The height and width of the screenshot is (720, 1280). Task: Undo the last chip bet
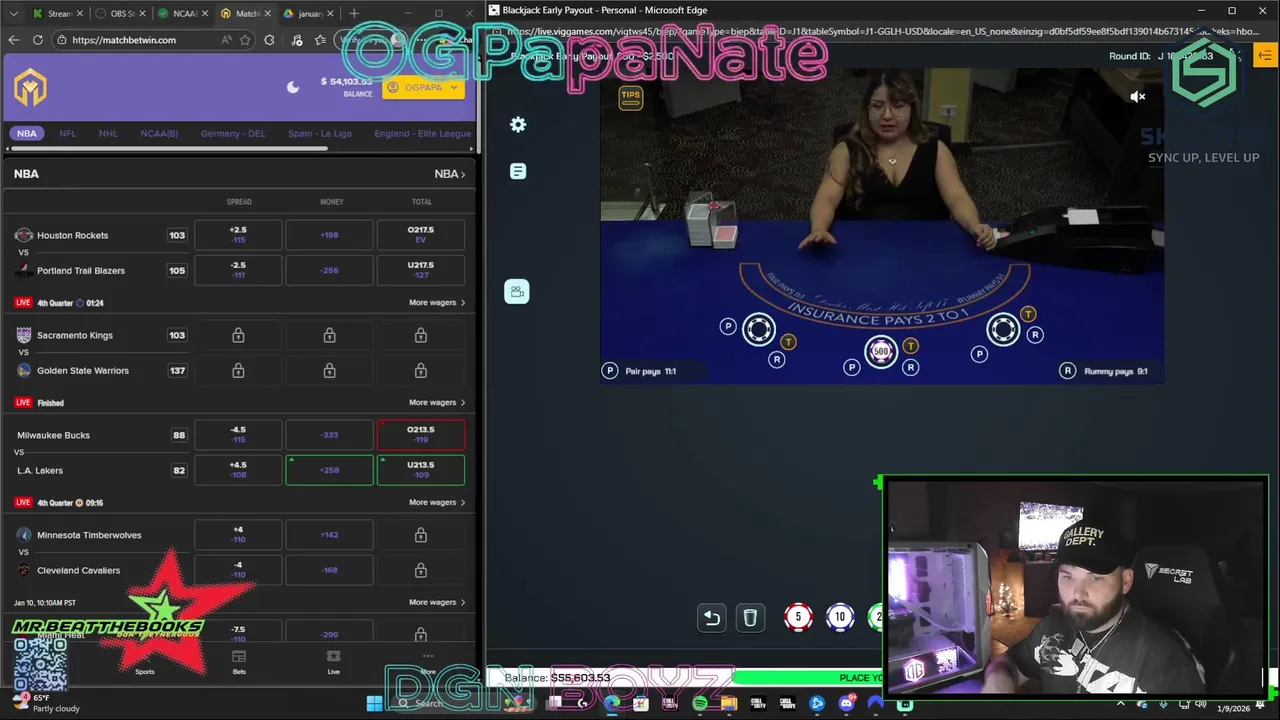(712, 618)
